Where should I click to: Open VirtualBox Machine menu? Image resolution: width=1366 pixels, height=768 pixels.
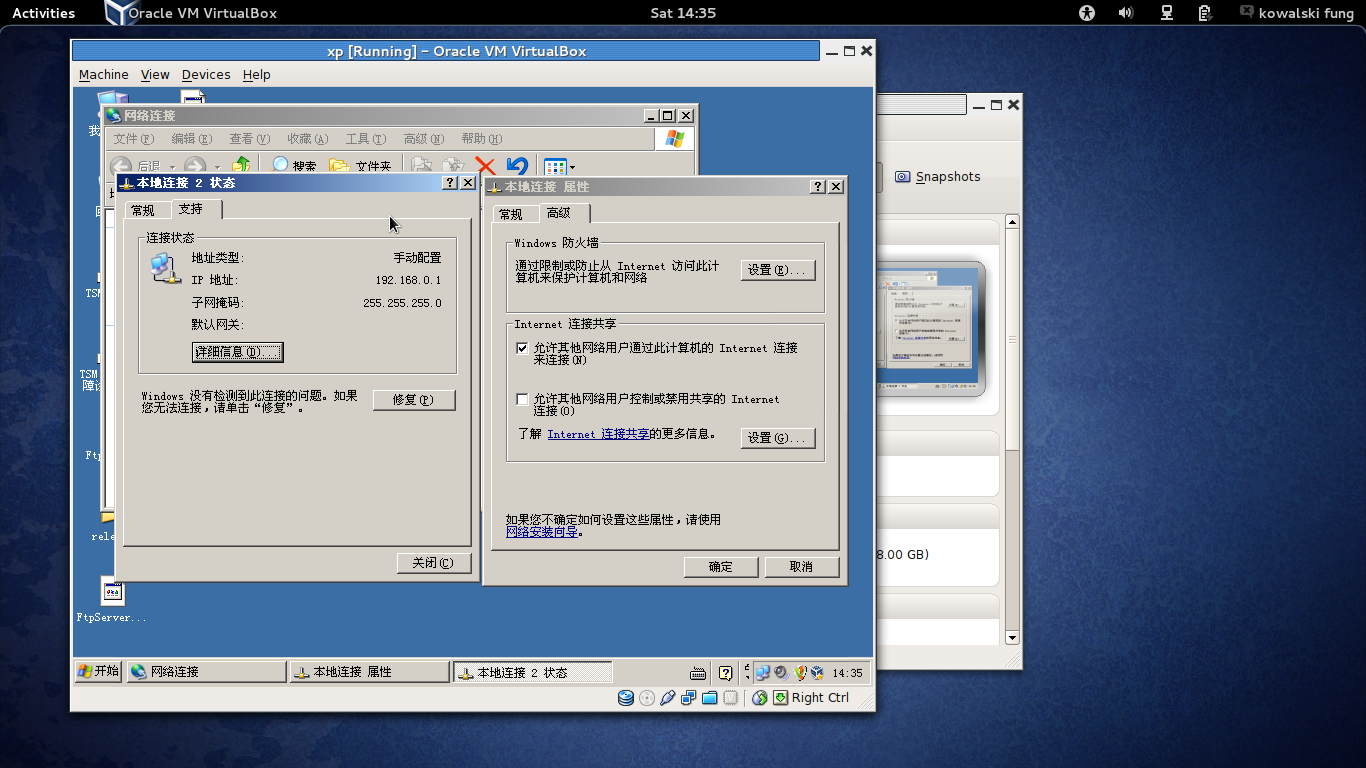click(104, 75)
